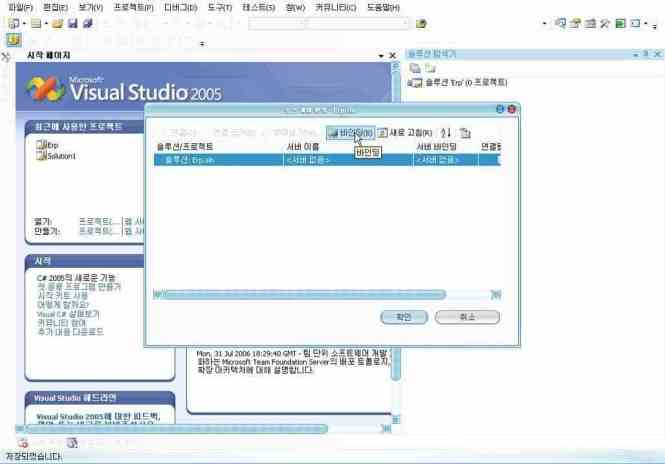Image resolution: width=665 pixels, height=464 pixels.
Task: Expand the Add New Item dropdown arrow
Action: pyautogui.click(x=46, y=23)
